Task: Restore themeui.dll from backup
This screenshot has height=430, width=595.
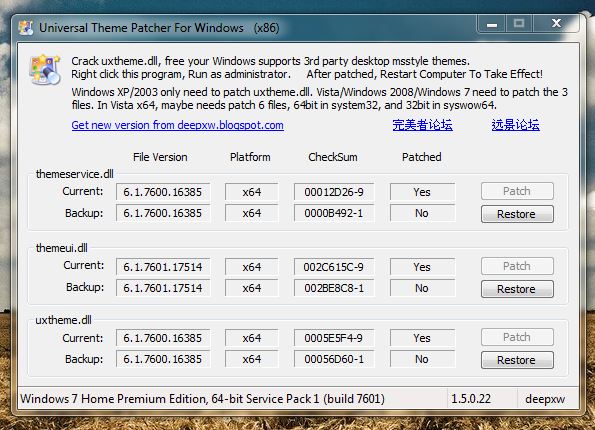Action: pyautogui.click(x=517, y=289)
